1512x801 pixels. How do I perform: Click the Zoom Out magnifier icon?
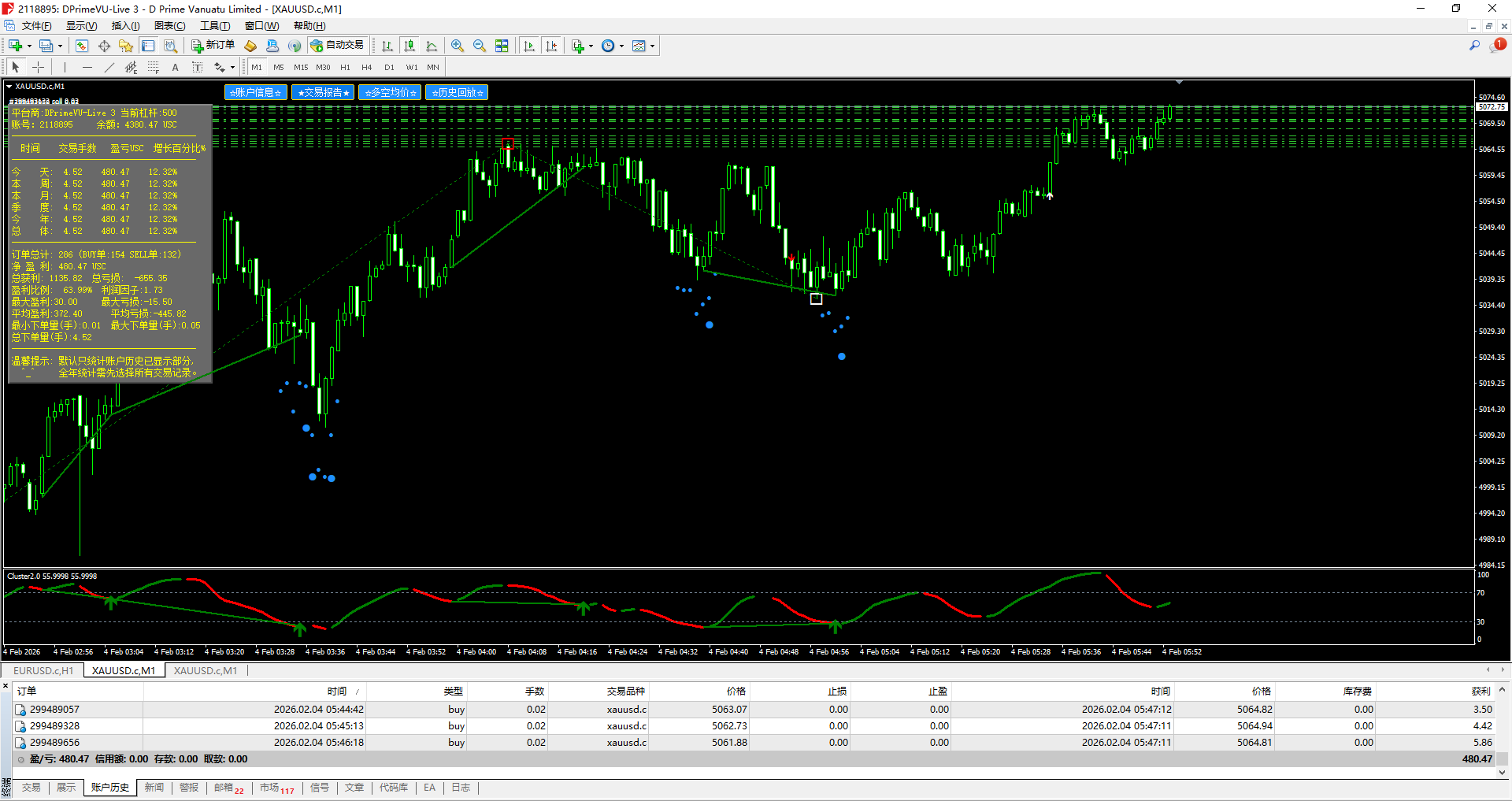[479, 46]
